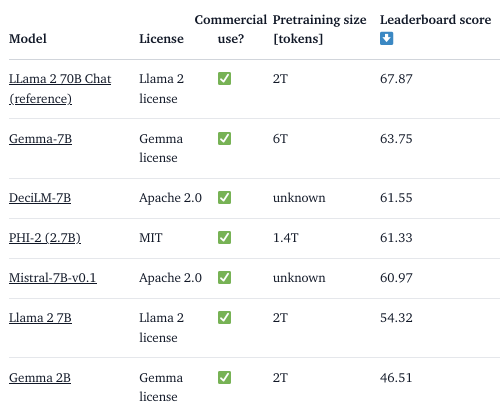Click green checkmark in Gemma-7B row
The width and height of the screenshot is (500, 408).
[224, 138]
